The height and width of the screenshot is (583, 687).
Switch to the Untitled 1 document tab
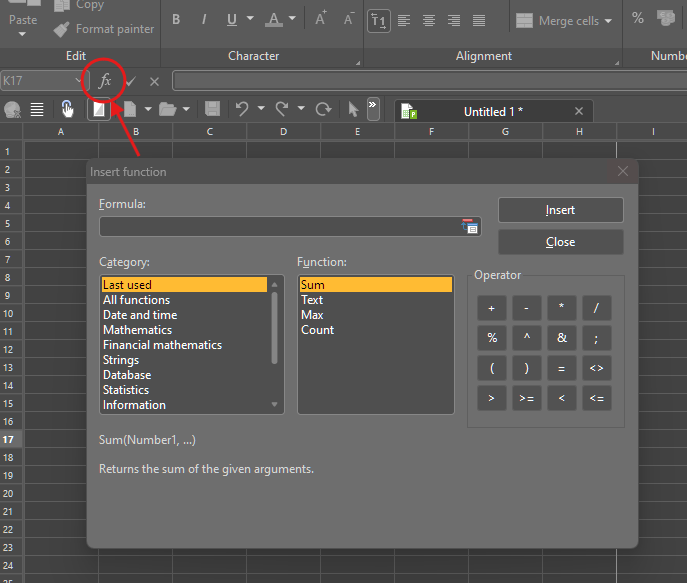click(492, 112)
